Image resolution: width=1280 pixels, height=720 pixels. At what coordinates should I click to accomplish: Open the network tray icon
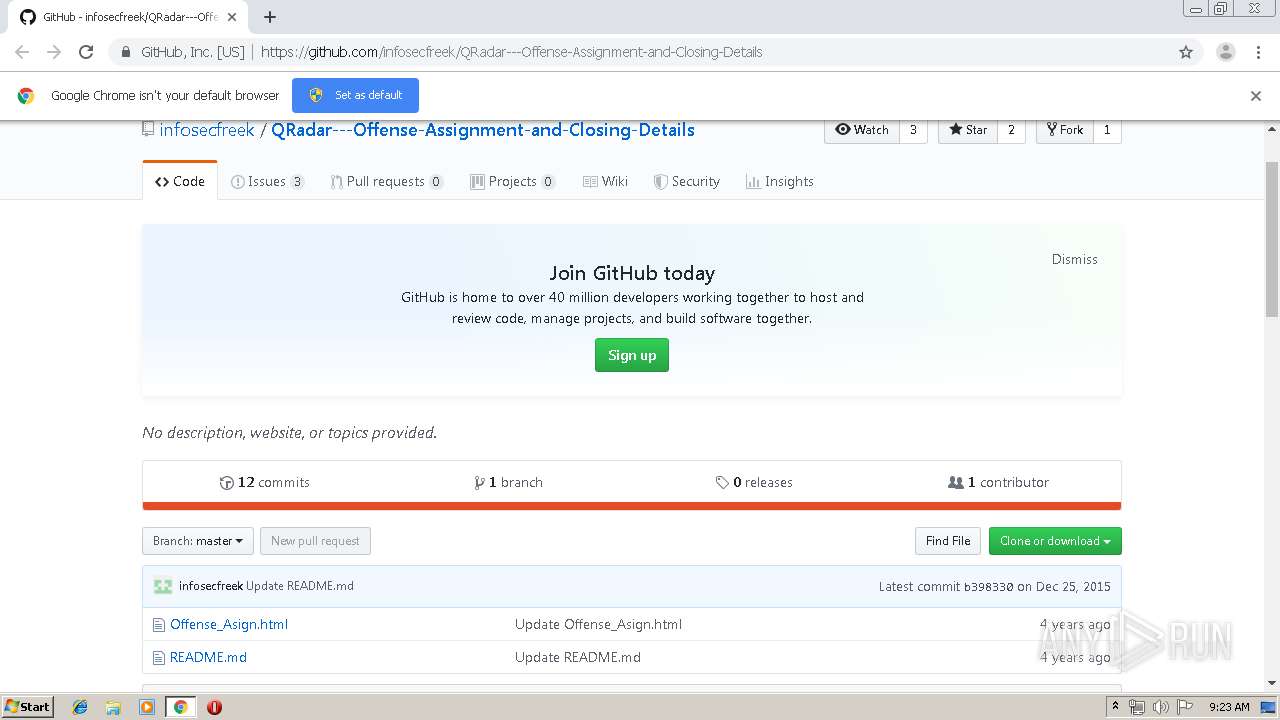point(1137,707)
